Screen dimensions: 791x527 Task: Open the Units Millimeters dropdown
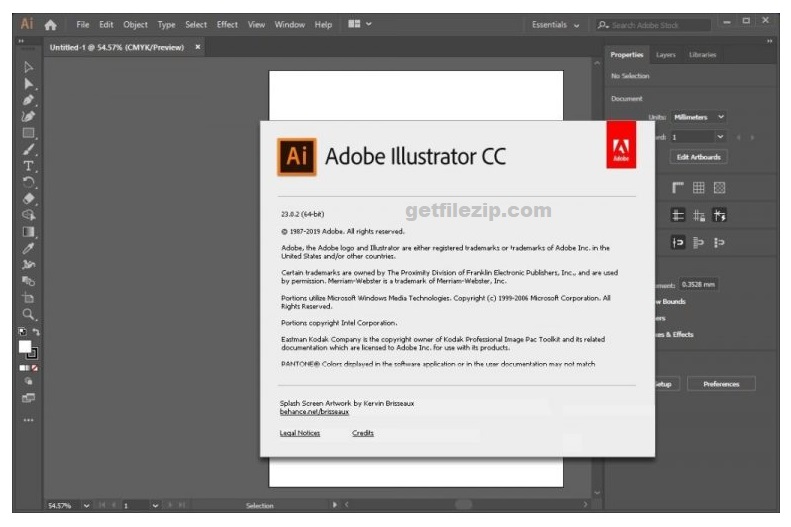699,117
